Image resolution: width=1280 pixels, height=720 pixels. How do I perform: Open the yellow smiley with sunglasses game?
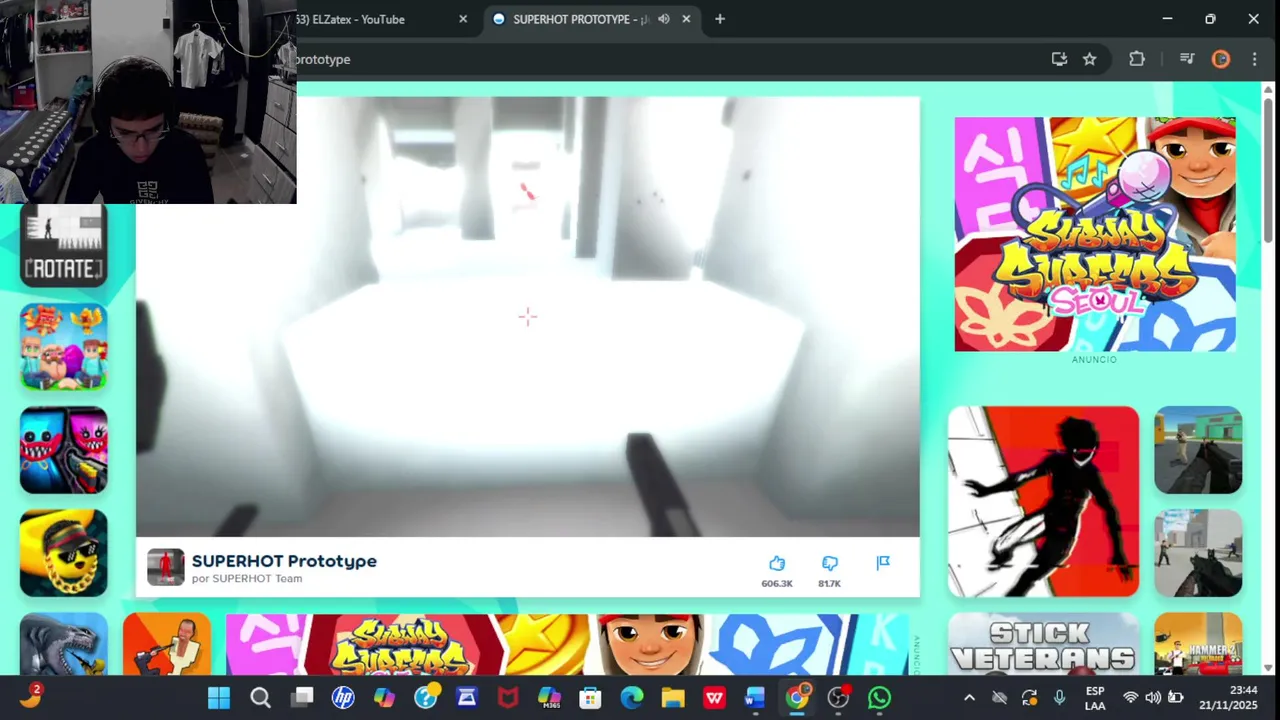pyautogui.click(x=63, y=553)
